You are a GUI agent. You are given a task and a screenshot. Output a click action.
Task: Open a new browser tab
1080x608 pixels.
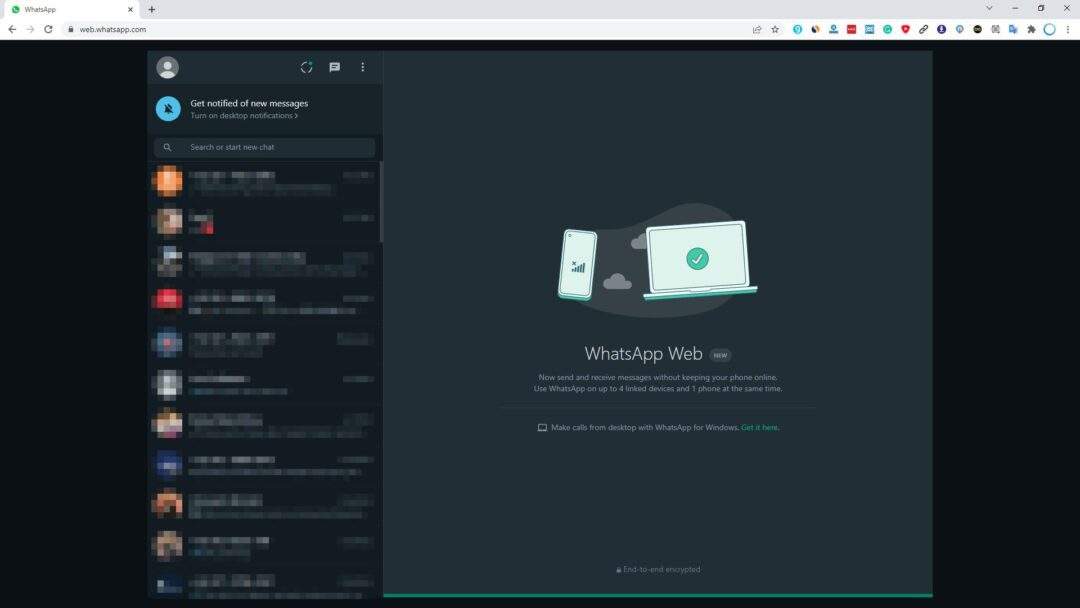pos(151,9)
